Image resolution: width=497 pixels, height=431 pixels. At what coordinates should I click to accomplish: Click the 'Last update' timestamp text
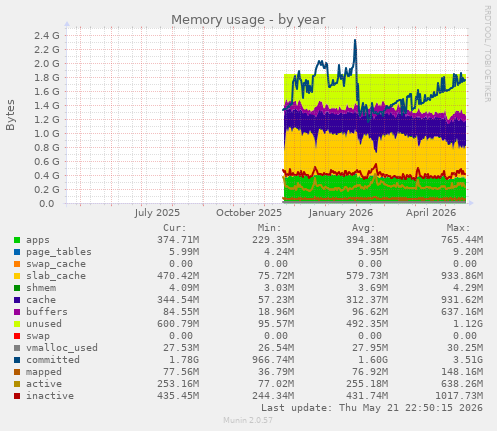pos(372,408)
